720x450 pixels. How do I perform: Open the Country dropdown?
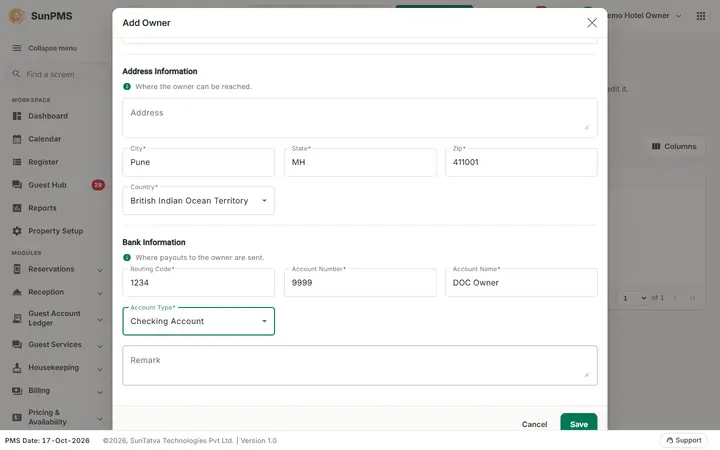(x=198, y=201)
